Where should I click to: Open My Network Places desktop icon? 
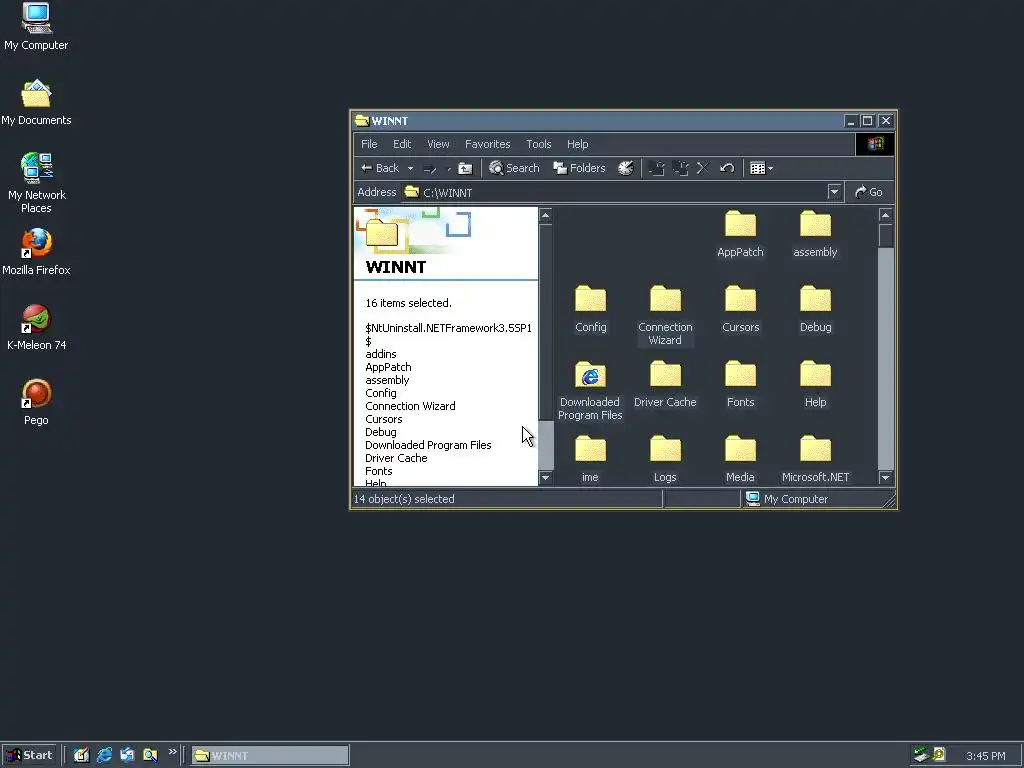tap(36, 183)
